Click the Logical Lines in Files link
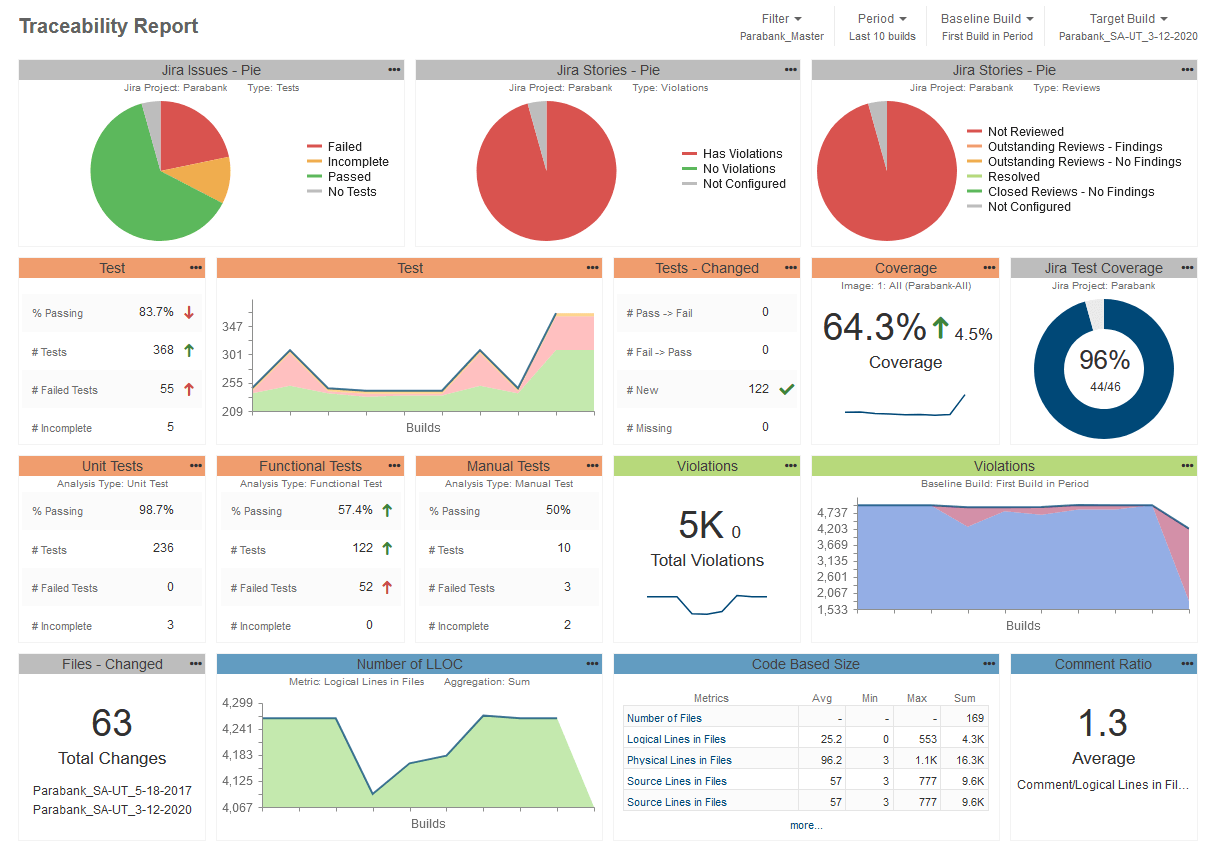This screenshot has width=1228, height=847. pos(676,739)
